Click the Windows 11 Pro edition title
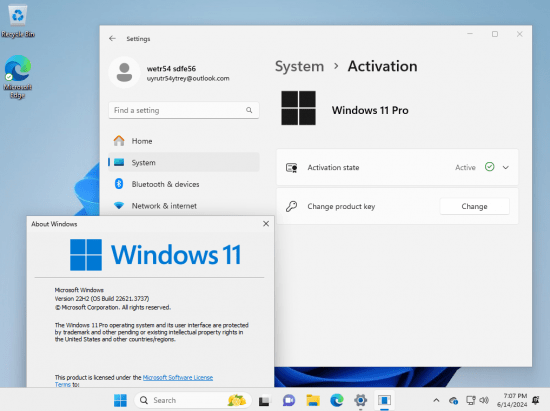The width and height of the screenshot is (550, 411). [x=370, y=110]
